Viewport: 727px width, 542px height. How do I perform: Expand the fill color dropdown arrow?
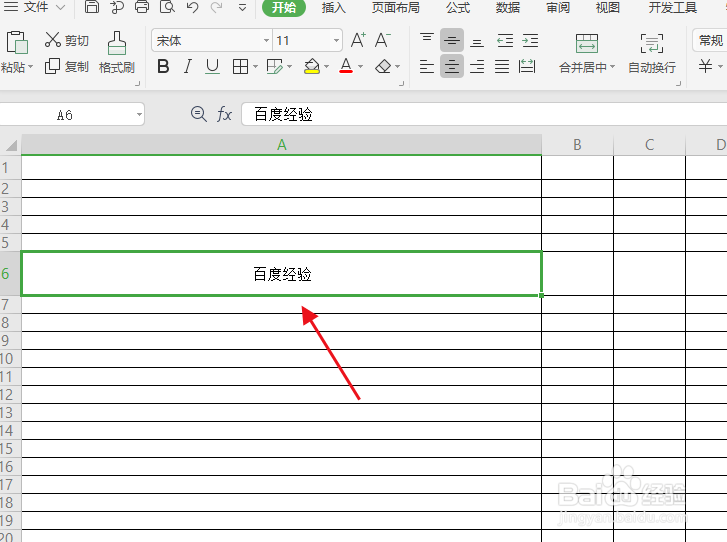pyautogui.click(x=326, y=67)
